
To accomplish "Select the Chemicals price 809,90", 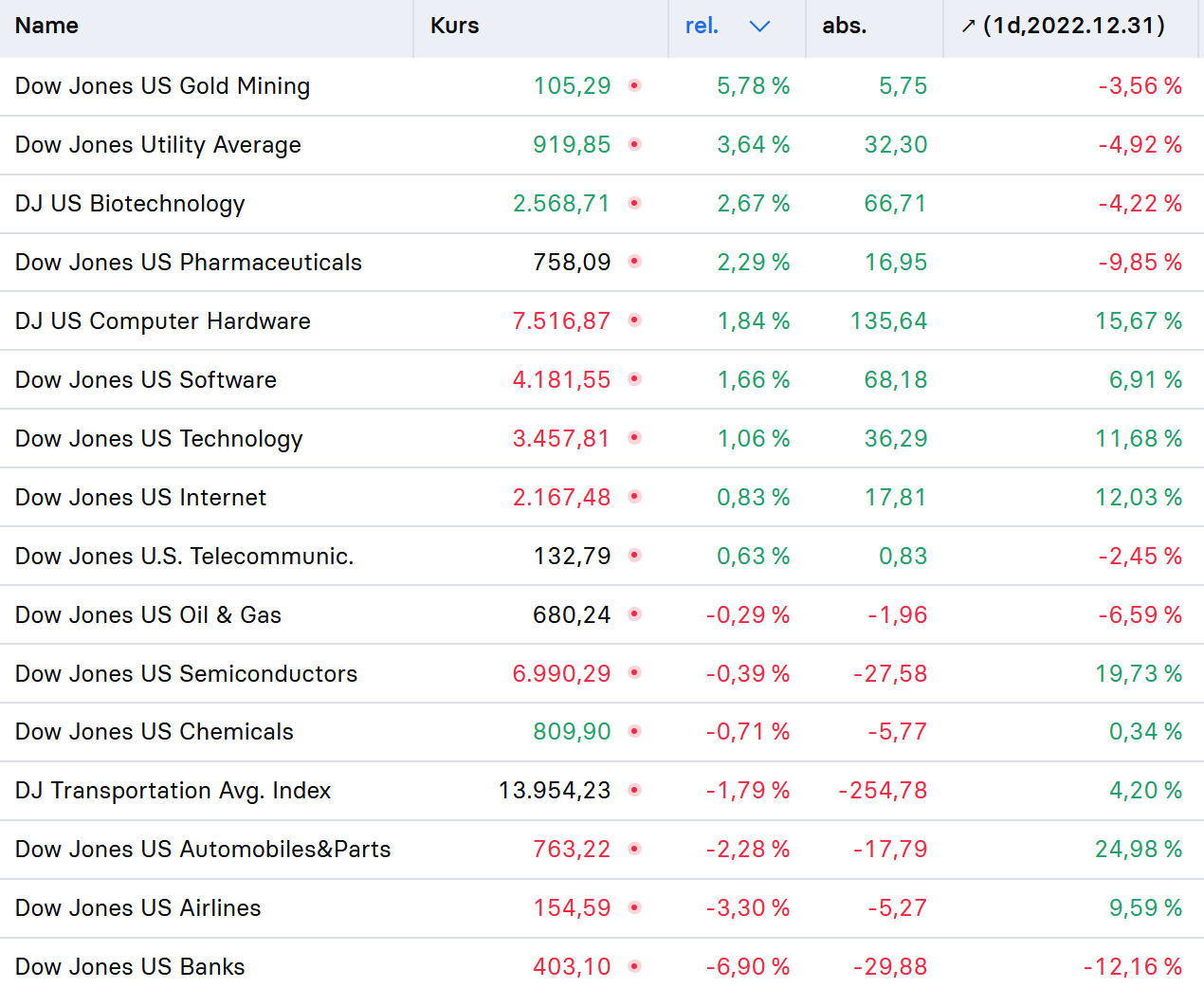I will coord(572,732).
